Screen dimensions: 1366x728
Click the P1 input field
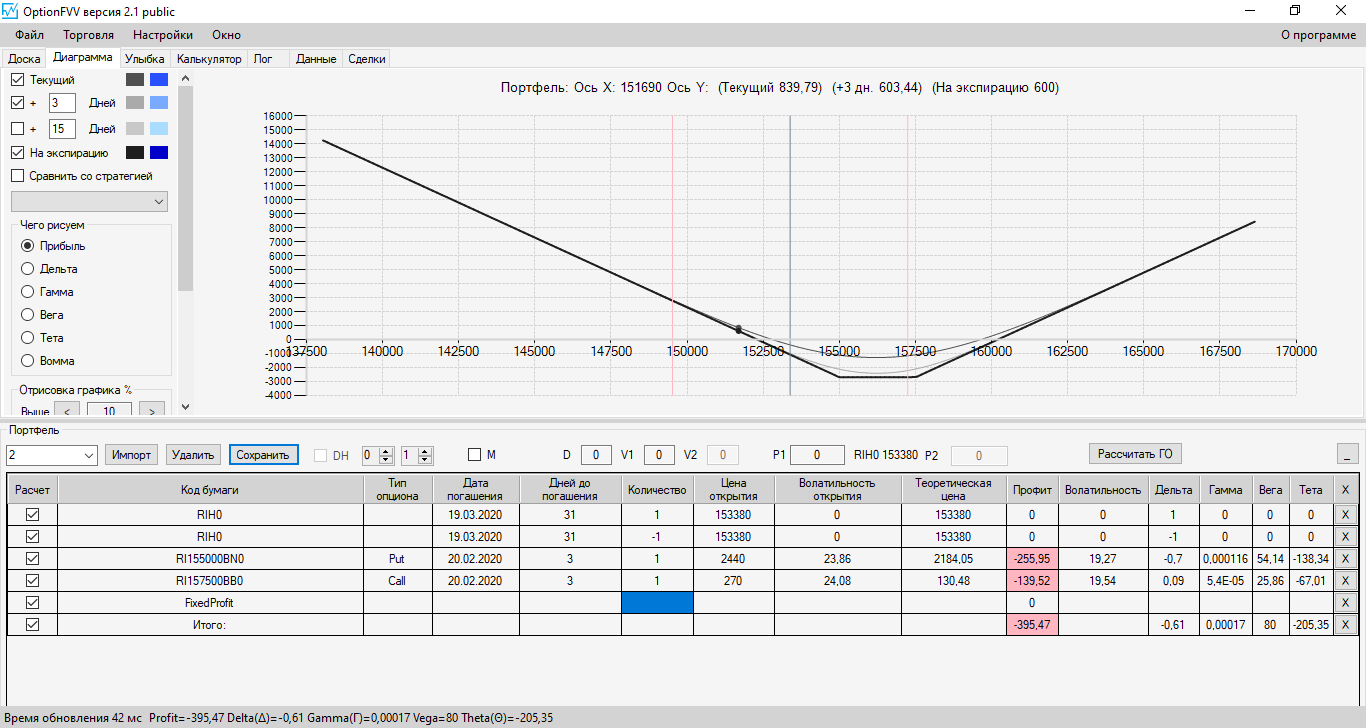(x=817, y=455)
